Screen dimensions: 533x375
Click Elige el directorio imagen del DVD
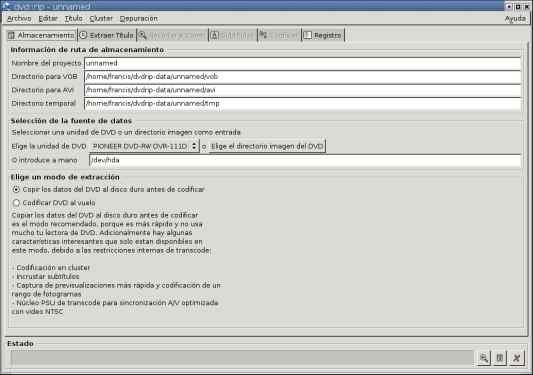pos(267,146)
